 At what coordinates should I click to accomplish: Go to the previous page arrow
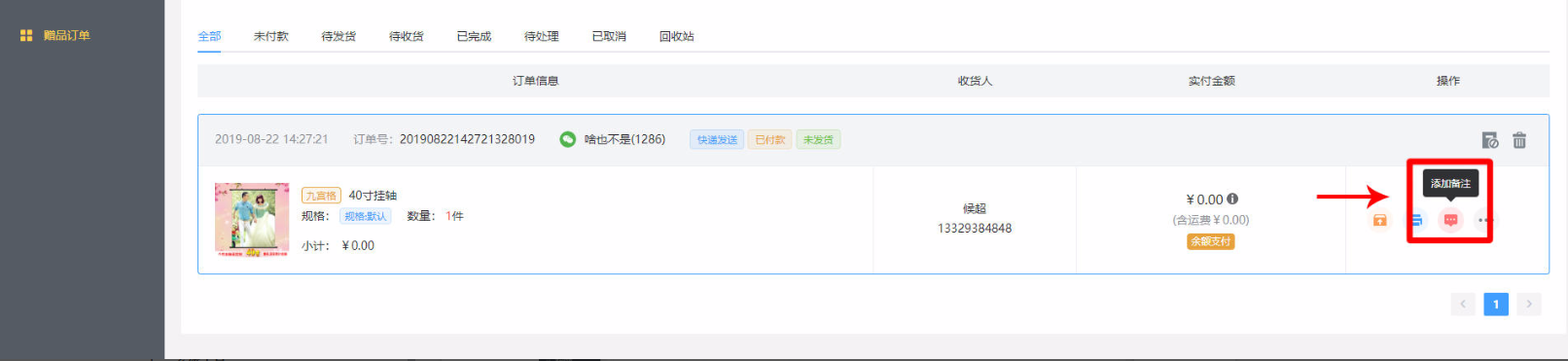1463,305
